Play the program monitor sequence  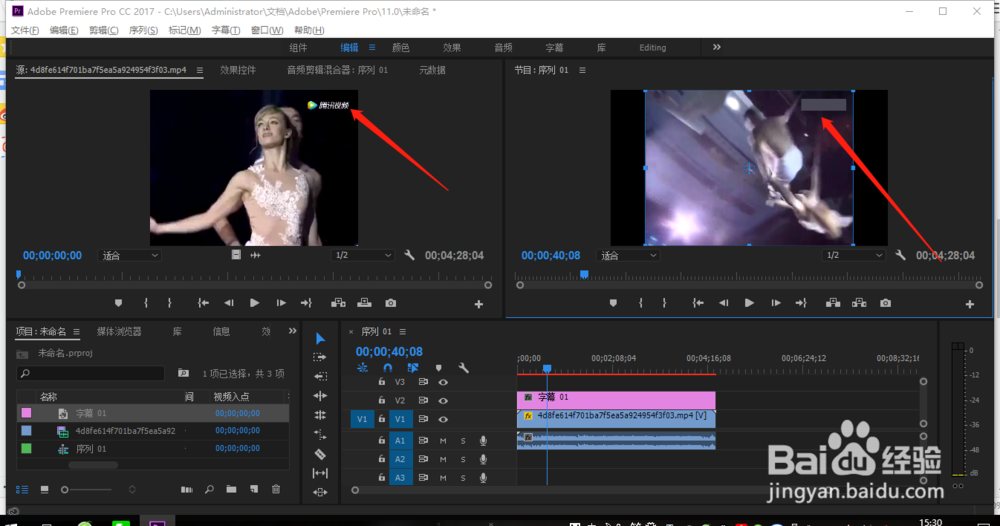[x=749, y=303]
